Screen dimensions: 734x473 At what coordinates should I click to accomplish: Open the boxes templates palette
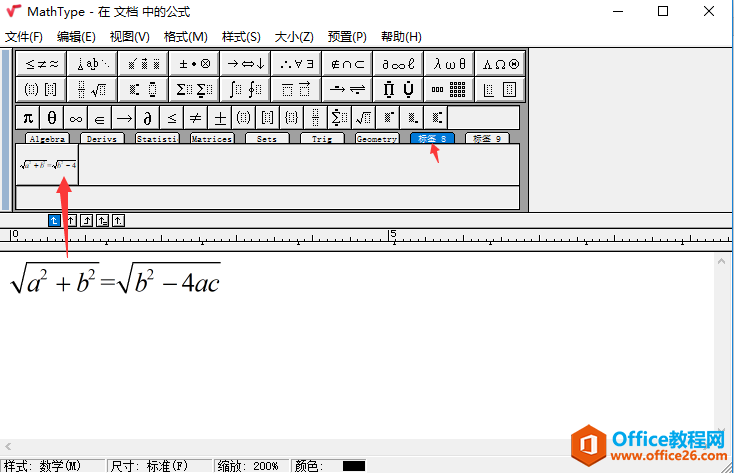coord(500,89)
